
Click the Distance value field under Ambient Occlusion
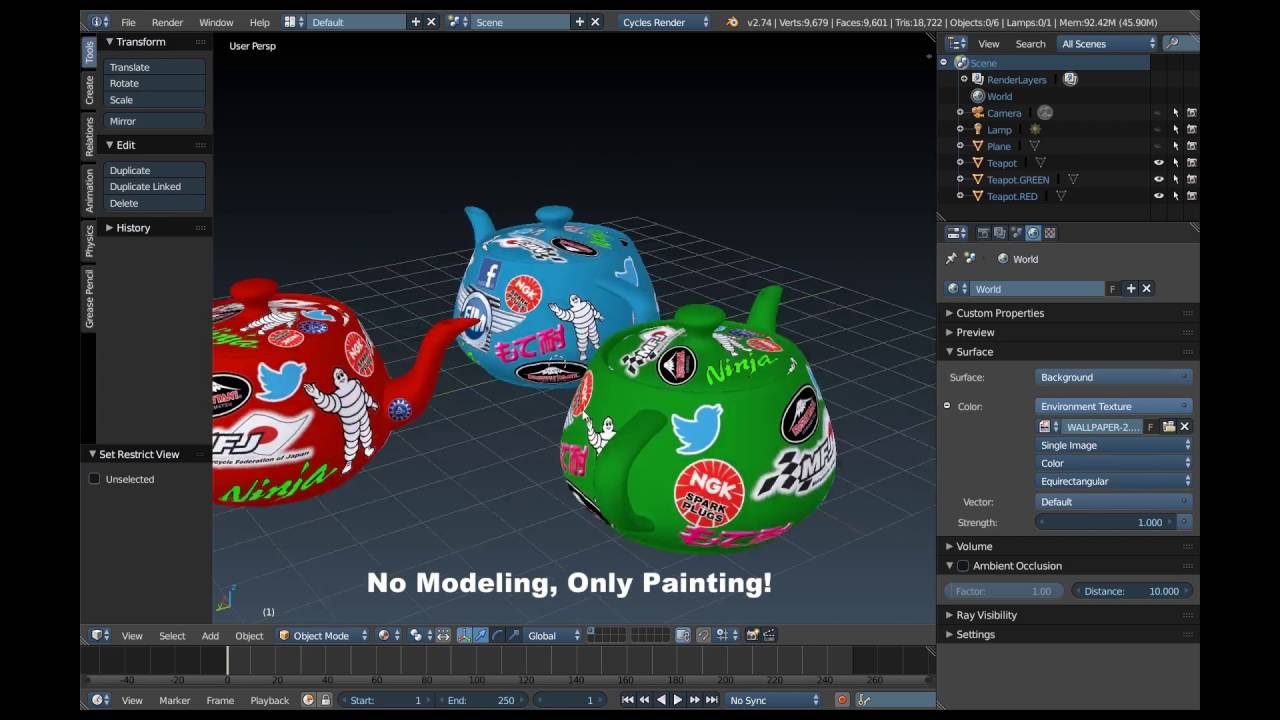(1132, 591)
